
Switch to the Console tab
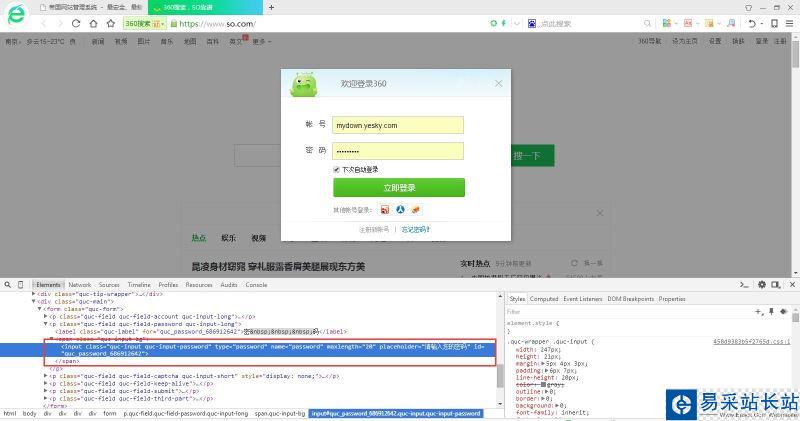click(256, 285)
